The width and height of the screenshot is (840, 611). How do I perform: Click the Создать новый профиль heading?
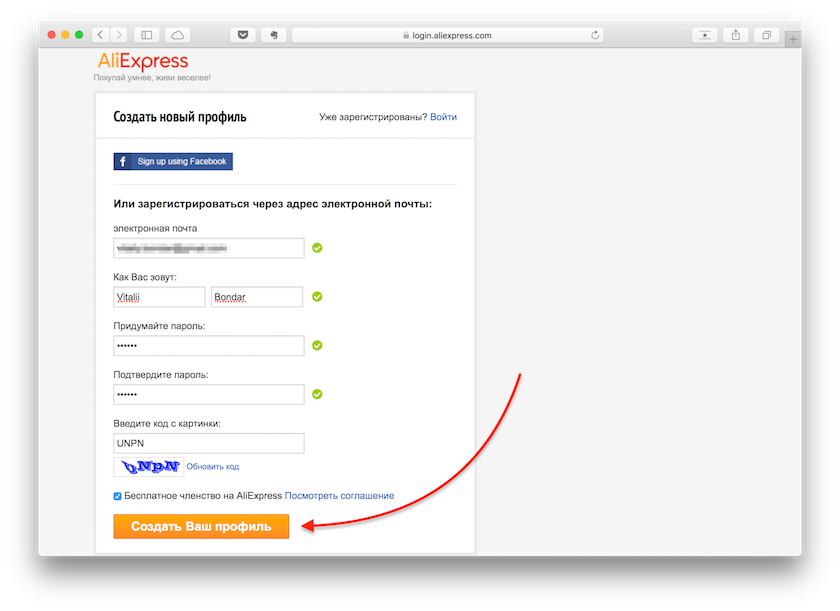point(180,117)
